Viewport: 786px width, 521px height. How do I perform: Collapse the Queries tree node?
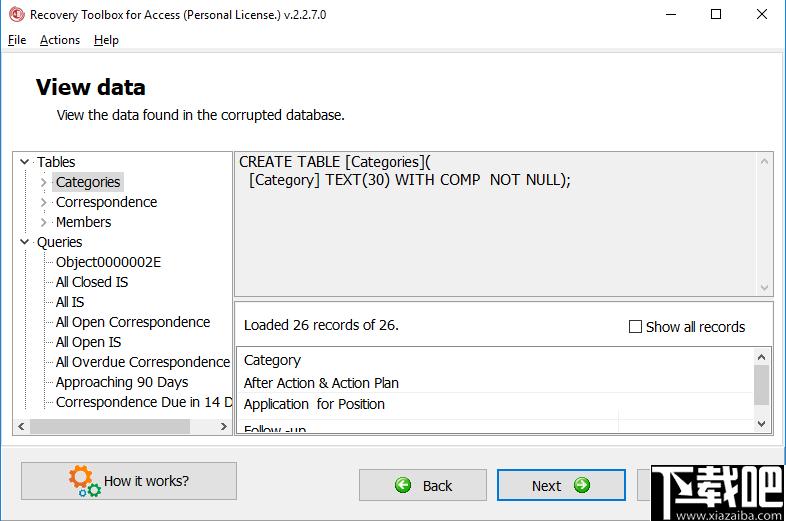(x=24, y=242)
